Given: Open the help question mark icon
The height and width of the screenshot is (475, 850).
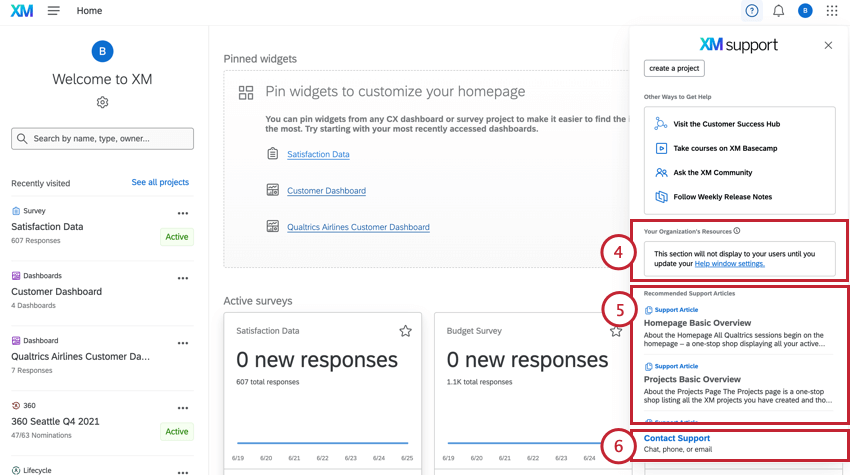Looking at the screenshot, I should (x=751, y=10).
